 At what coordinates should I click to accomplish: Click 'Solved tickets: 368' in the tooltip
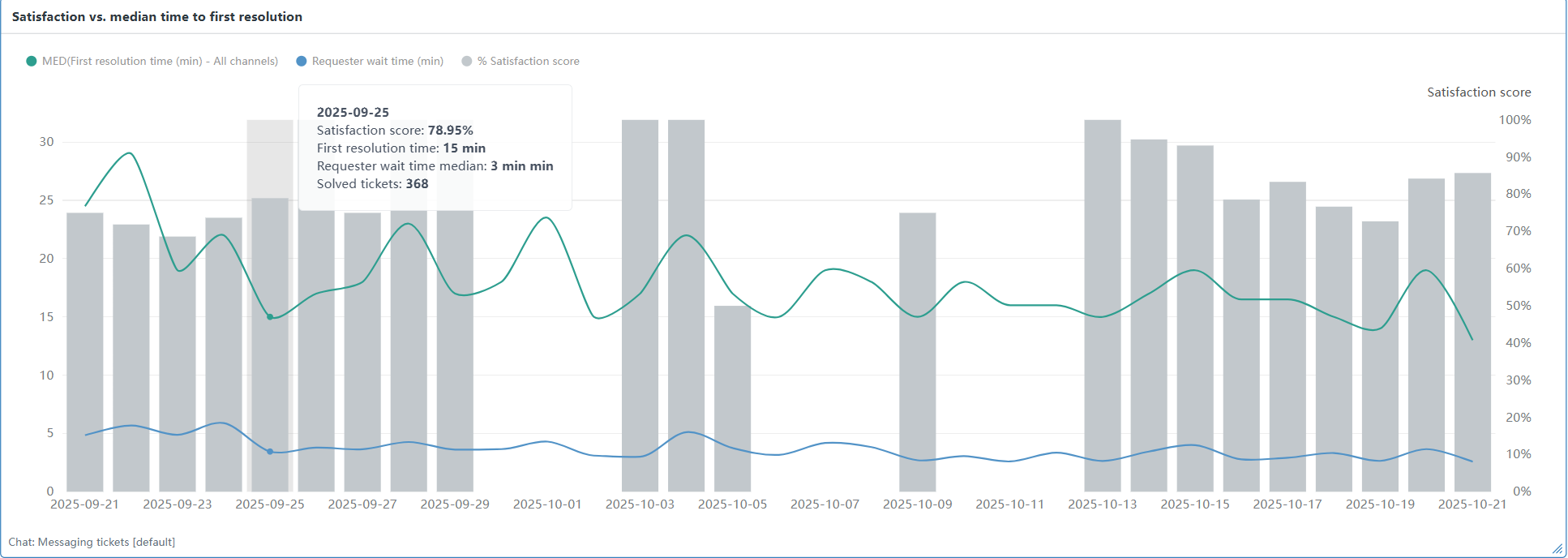[372, 184]
